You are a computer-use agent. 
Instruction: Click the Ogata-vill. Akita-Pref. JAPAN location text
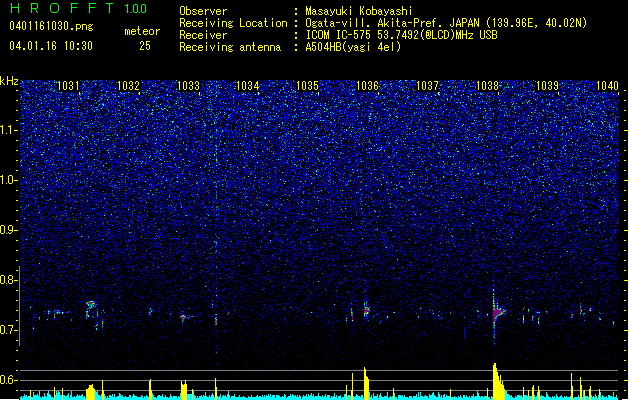pos(446,23)
